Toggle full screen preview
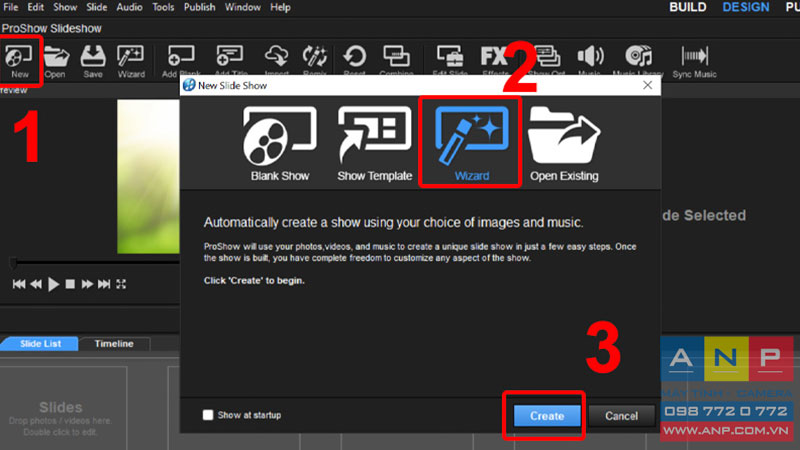 (x=121, y=284)
